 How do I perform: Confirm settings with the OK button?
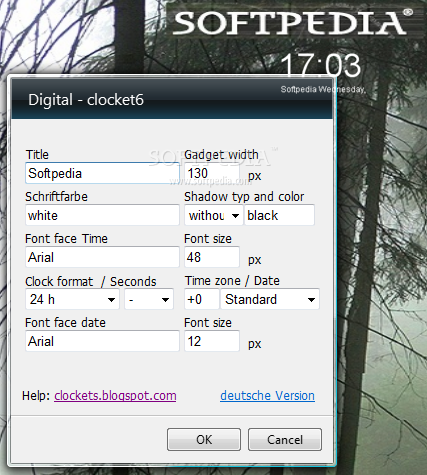click(204, 440)
